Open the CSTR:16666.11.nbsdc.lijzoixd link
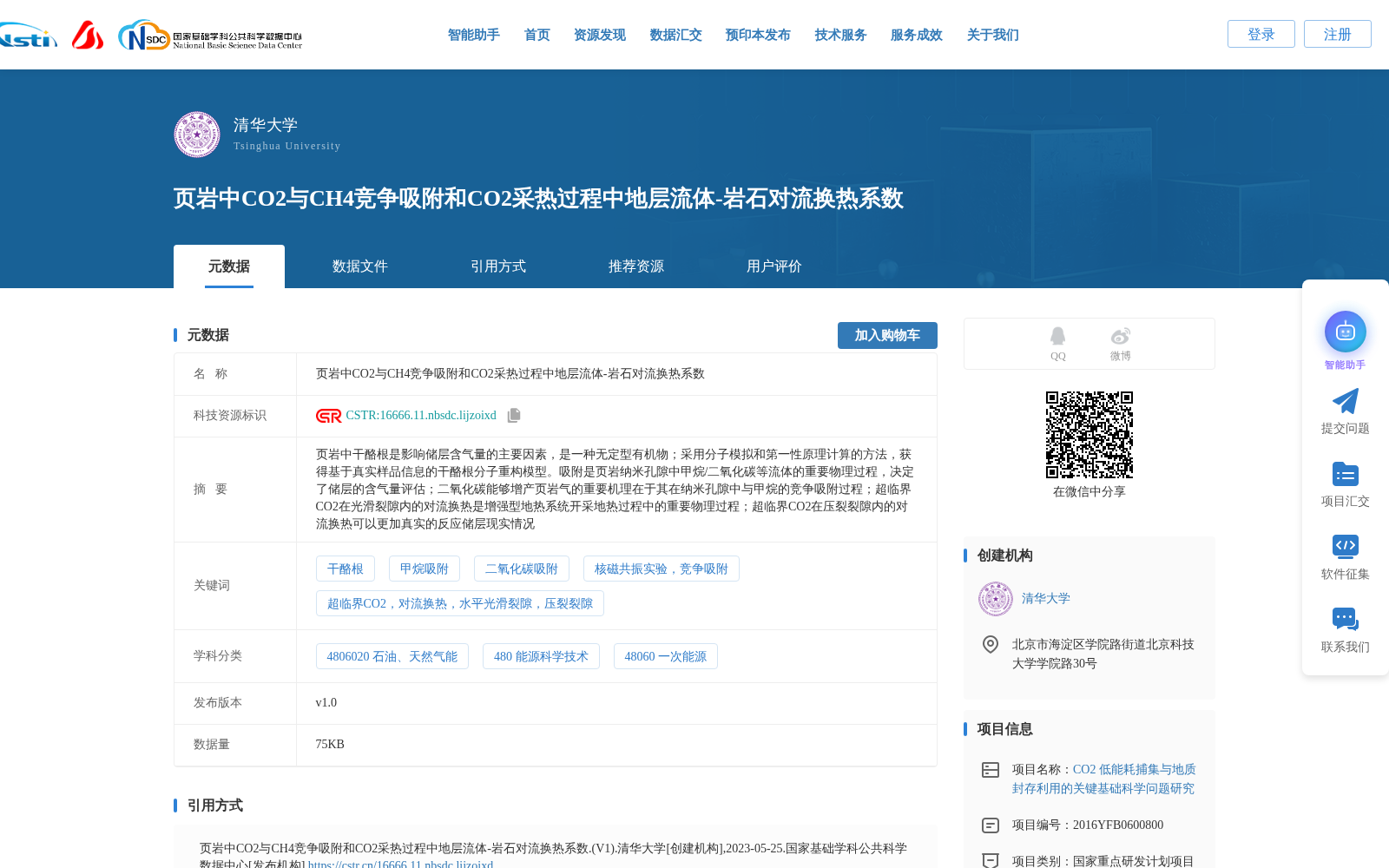The width and height of the screenshot is (1389, 868). click(x=421, y=416)
